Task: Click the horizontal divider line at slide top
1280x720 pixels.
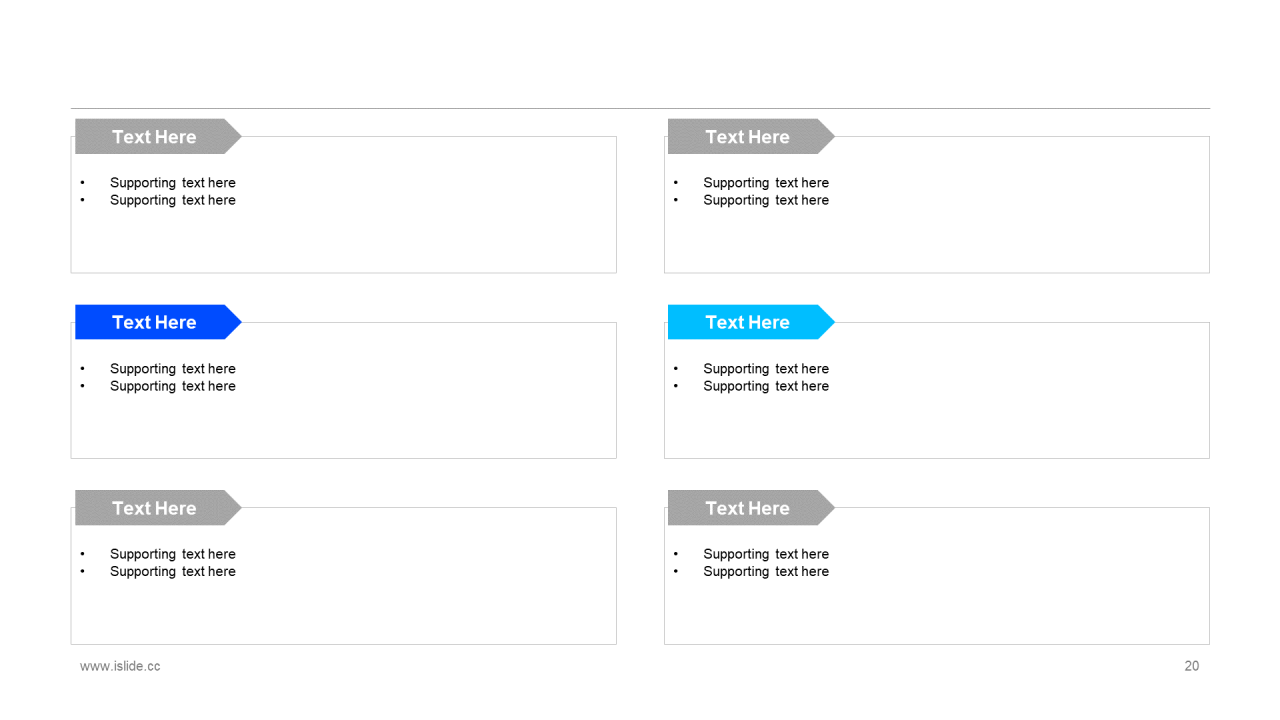Action: pyautogui.click(x=640, y=108)
